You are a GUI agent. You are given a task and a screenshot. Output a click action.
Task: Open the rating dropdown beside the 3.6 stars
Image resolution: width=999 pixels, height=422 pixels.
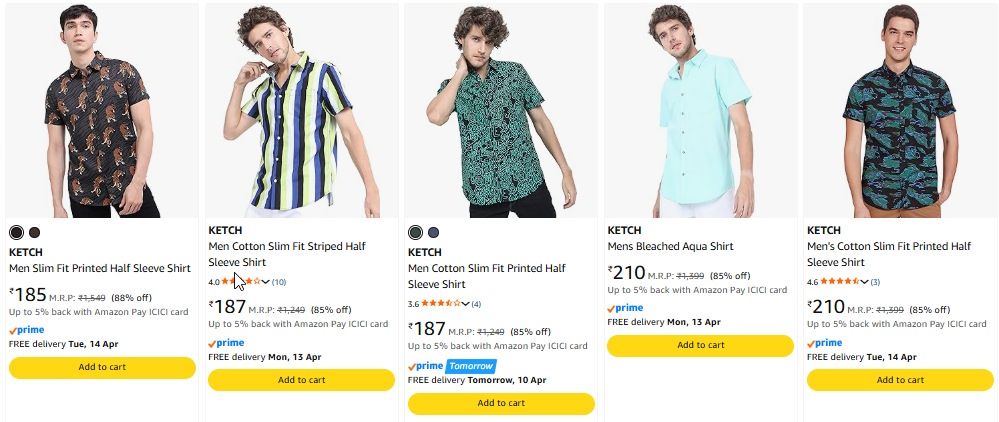[466, 303]
